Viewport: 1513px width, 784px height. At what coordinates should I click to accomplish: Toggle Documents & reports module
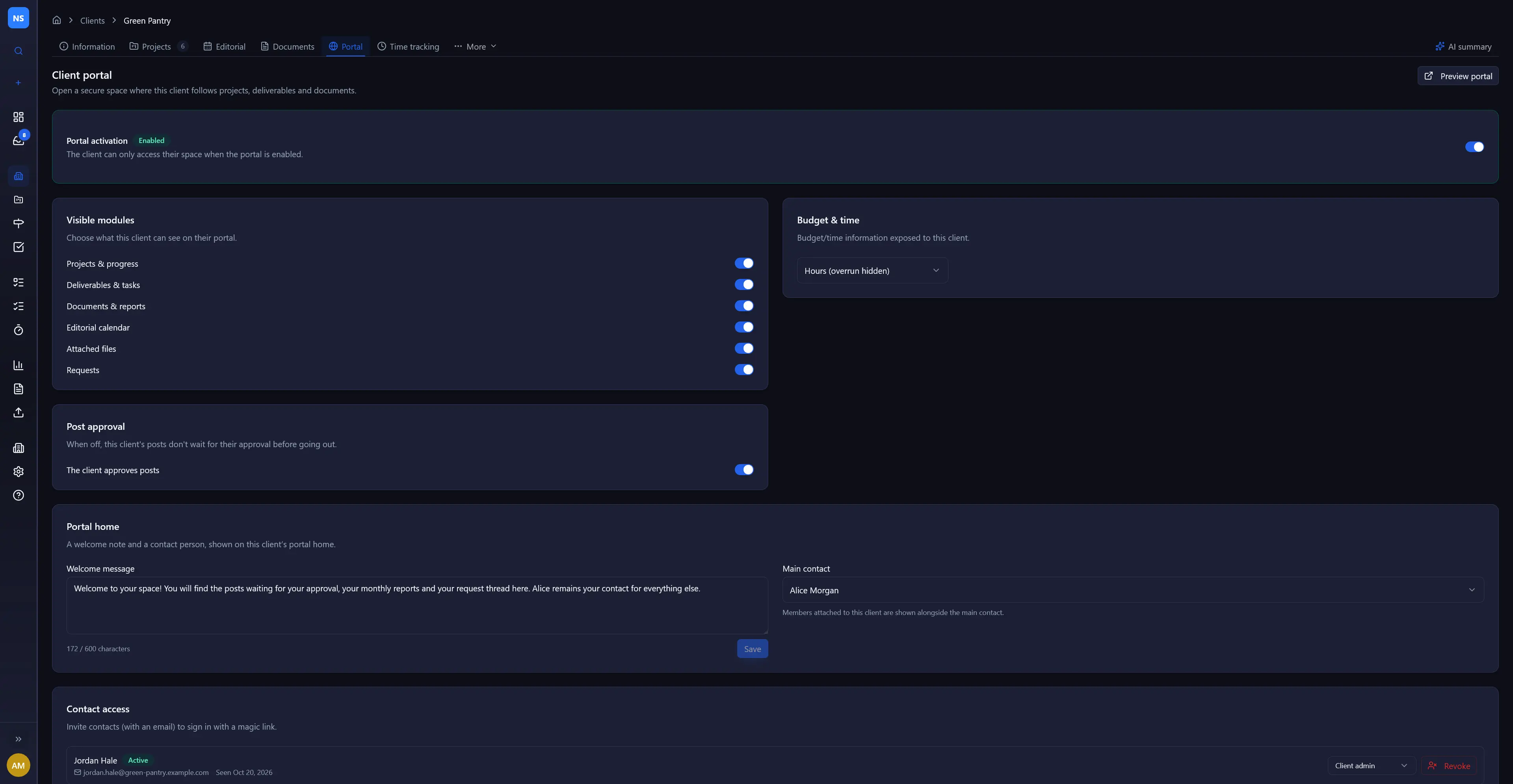click(x=743, y=305)
